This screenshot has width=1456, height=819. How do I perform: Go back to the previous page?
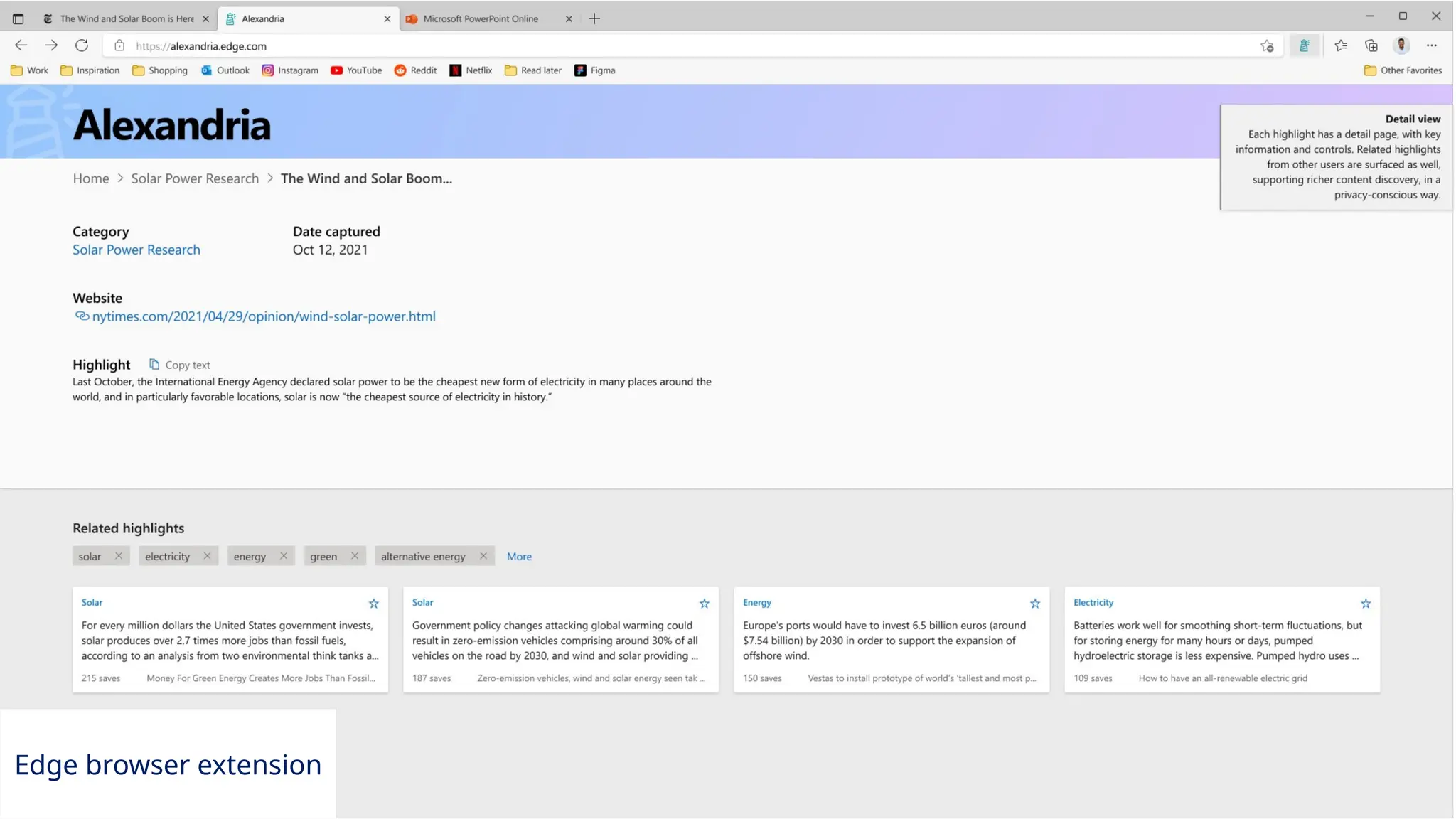point(21,45)
